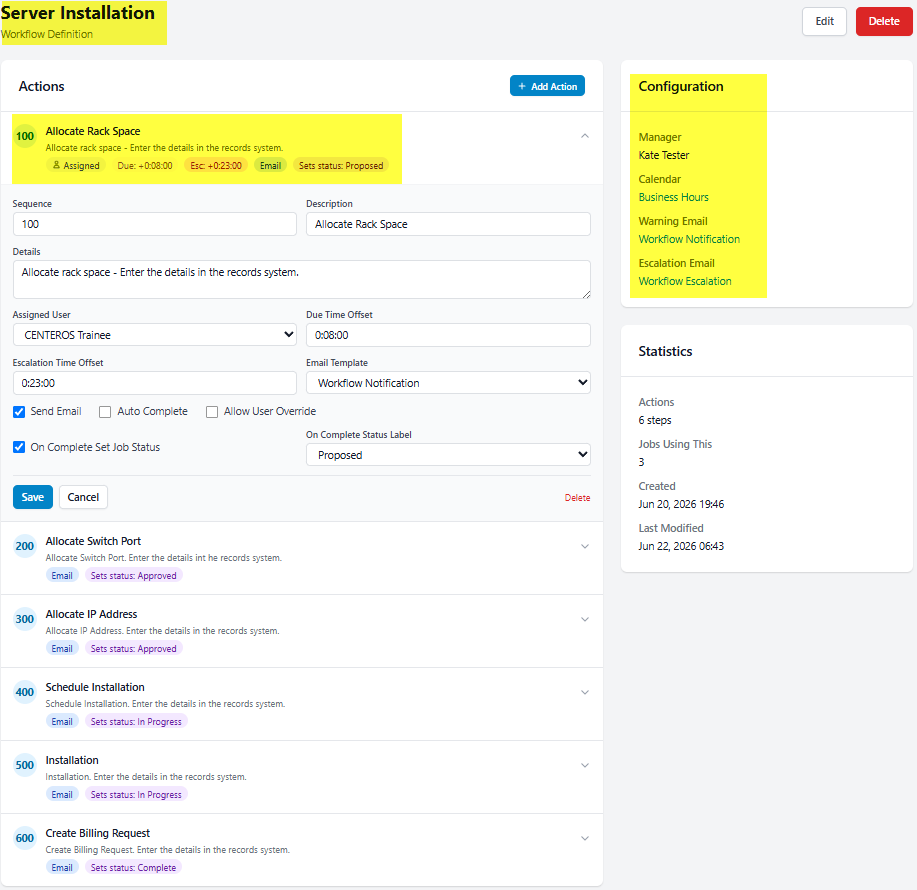Toggle On Complete Set Job Status checkbox
This screenshot has width=917, height=890.
[x=19, y=447]
